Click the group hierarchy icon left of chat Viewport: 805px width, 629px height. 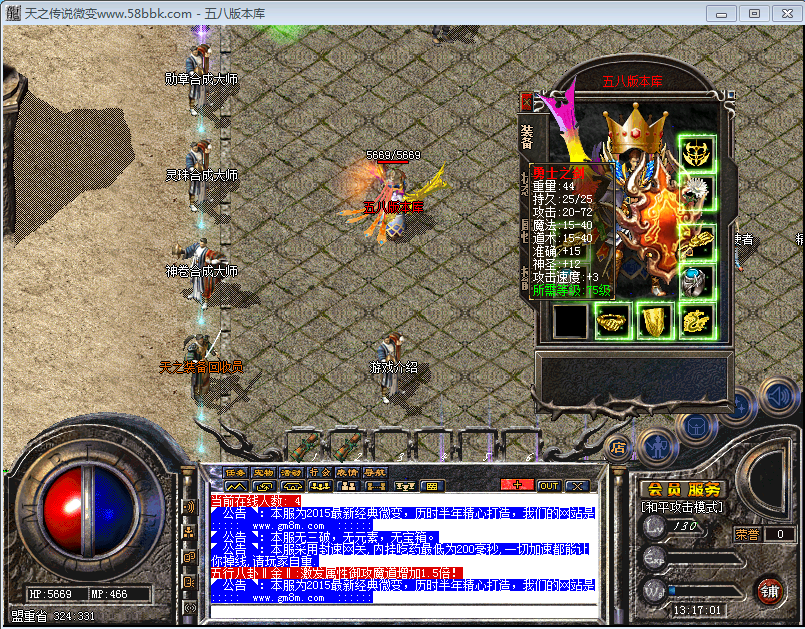click(x=189, y=532)
